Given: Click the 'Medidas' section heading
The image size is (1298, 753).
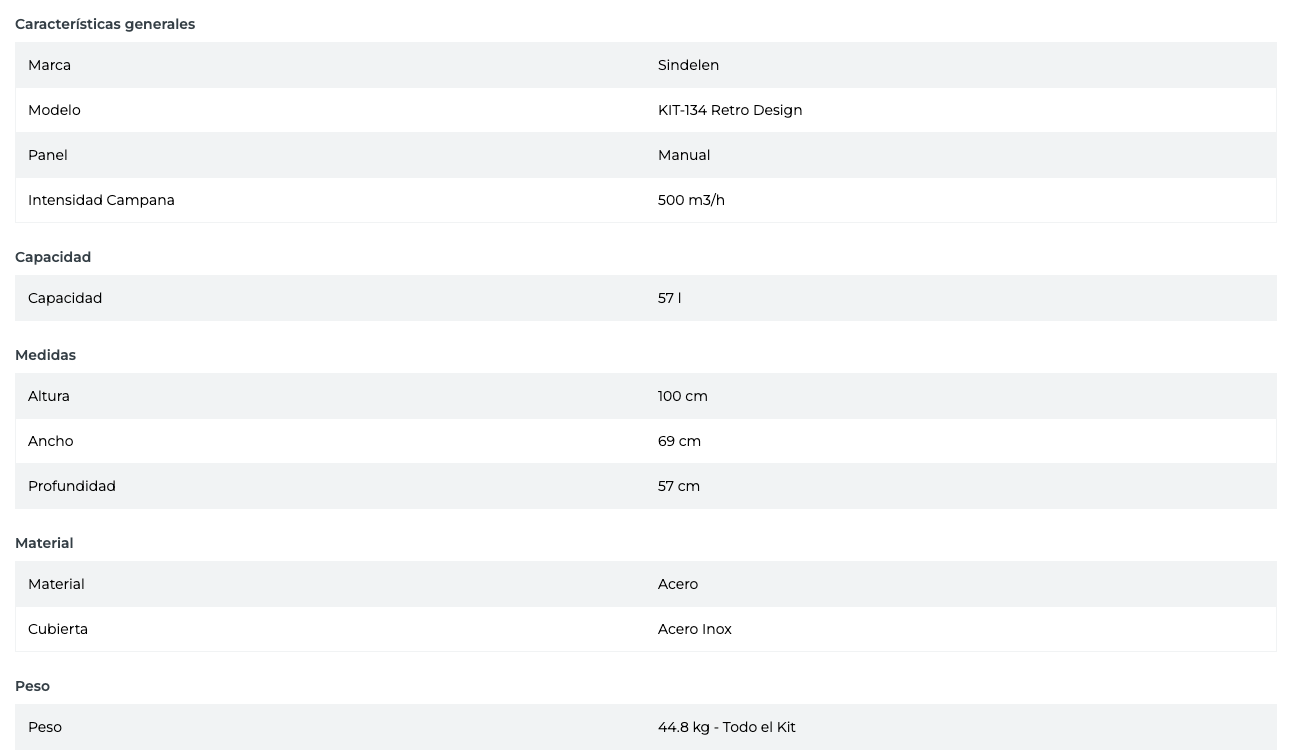Looking at the screenshot, I should pyautogui.click(x=45, y=355).
